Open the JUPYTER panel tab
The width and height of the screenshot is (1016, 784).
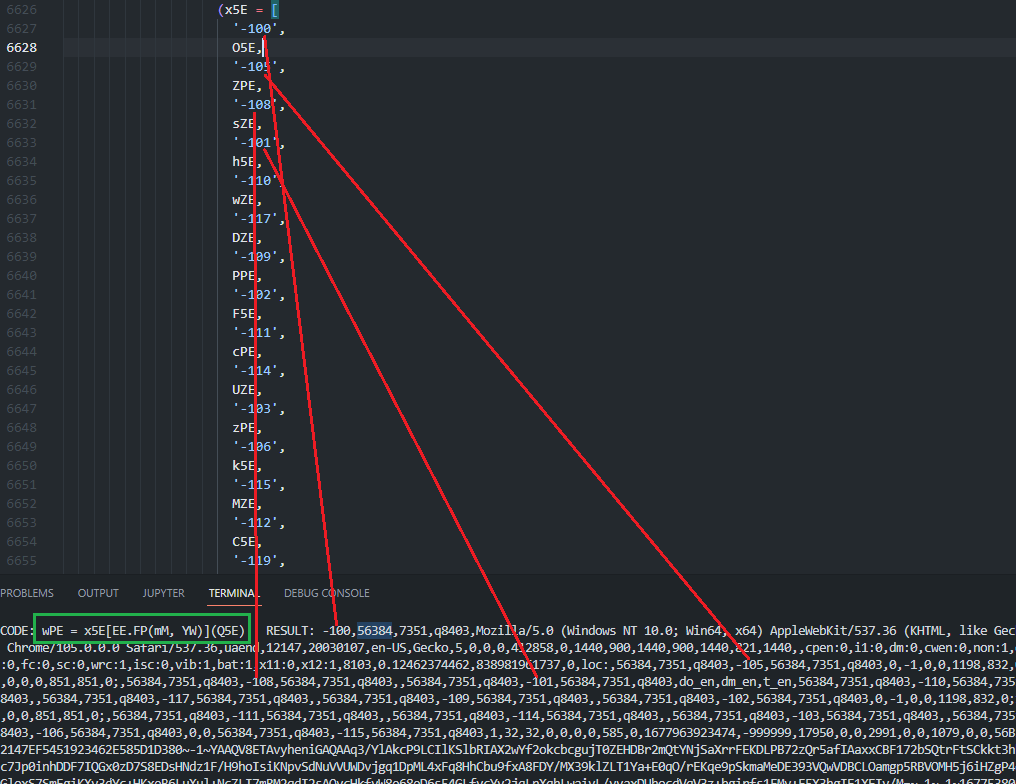point(163,593)
